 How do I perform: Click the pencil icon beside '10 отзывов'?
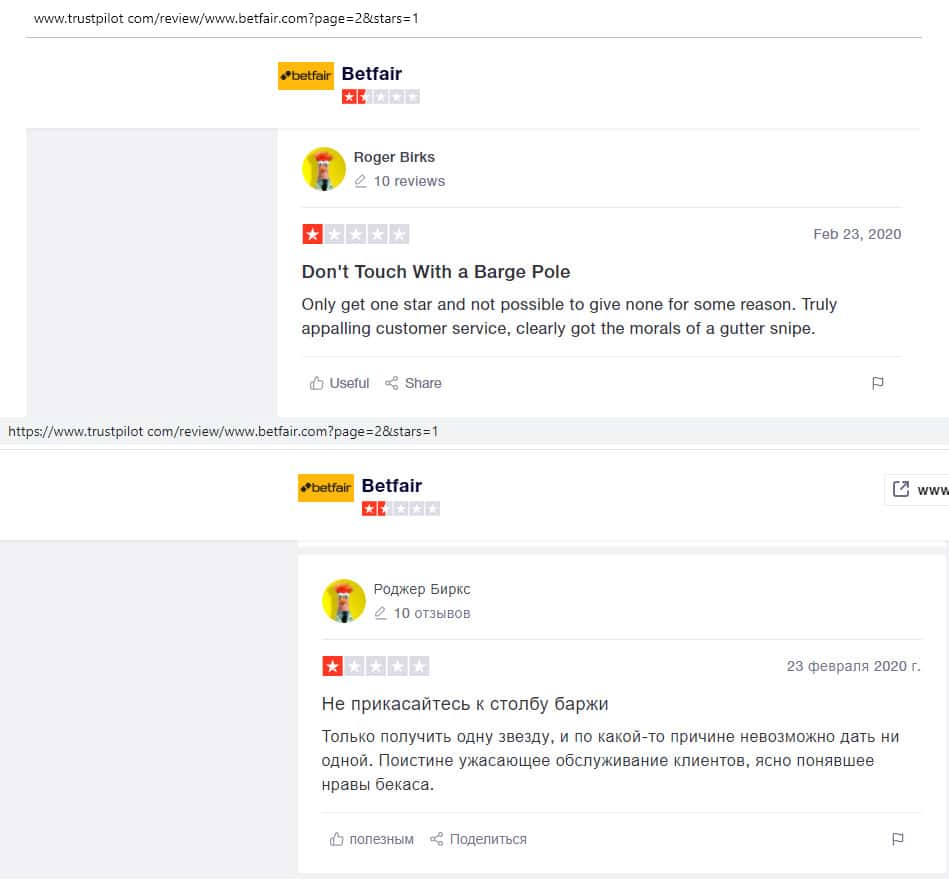tap(381, 613)
